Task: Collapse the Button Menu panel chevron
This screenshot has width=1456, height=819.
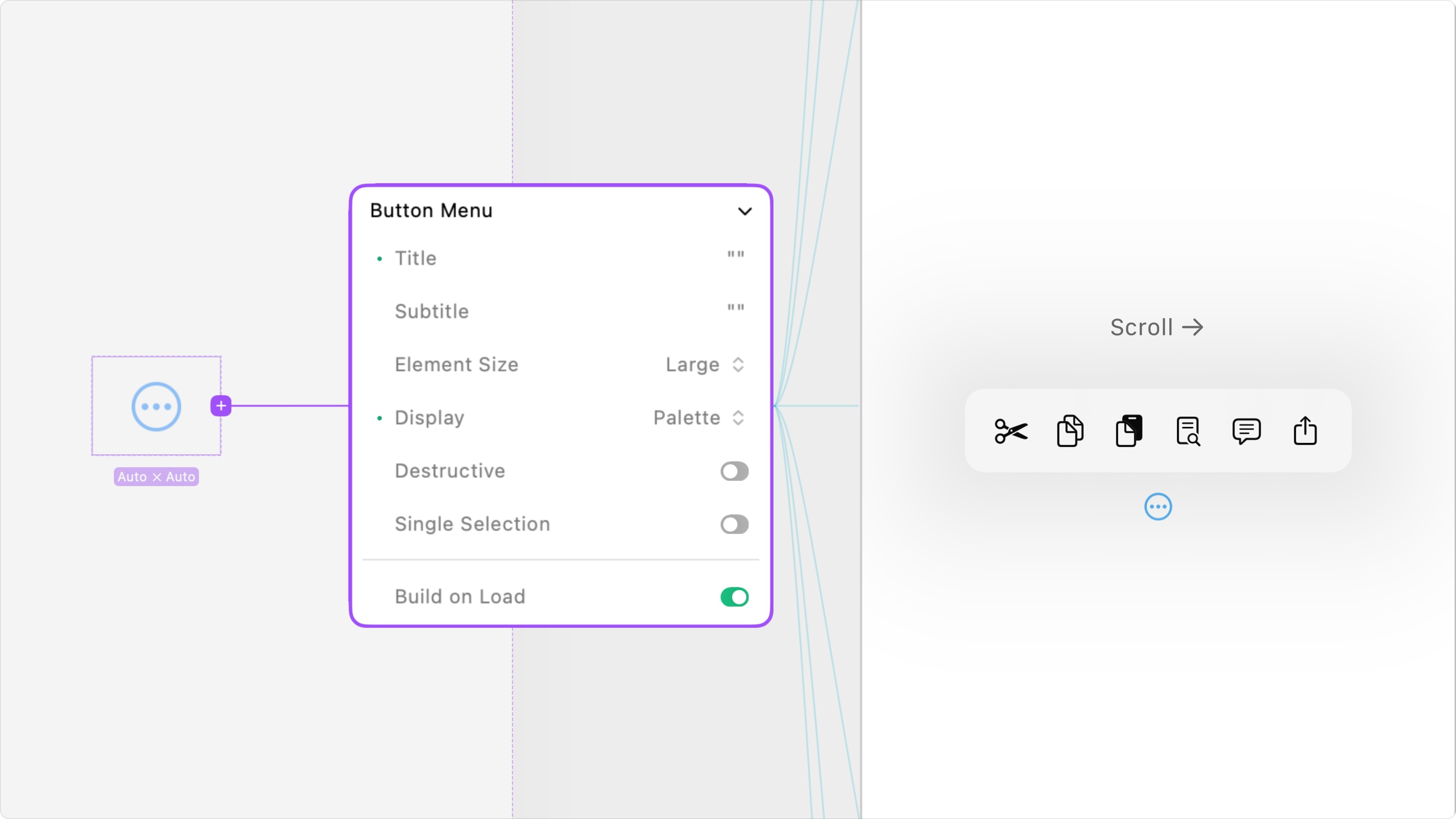Action: [x=745, y=212]
